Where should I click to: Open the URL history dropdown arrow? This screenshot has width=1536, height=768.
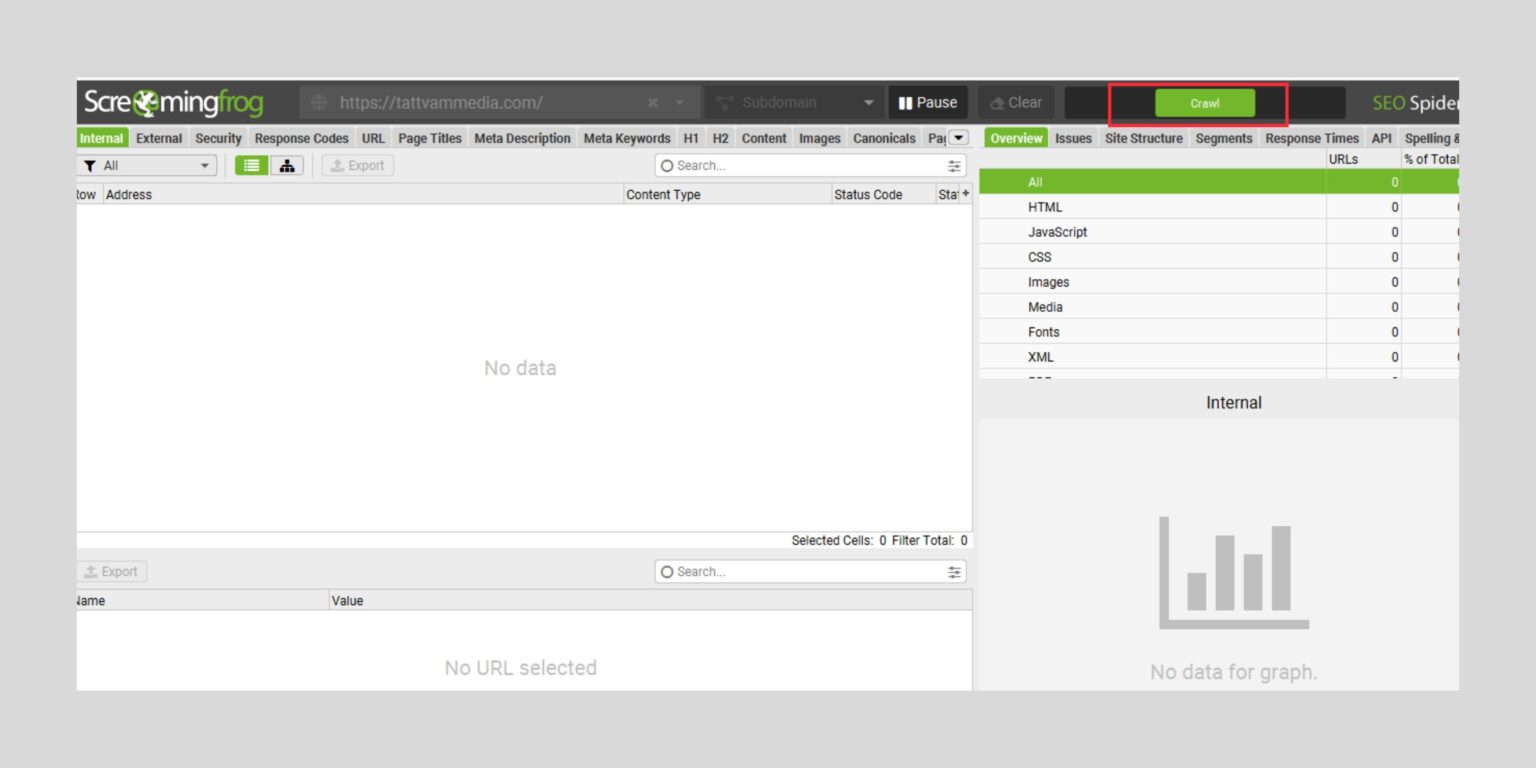(680, 103)
